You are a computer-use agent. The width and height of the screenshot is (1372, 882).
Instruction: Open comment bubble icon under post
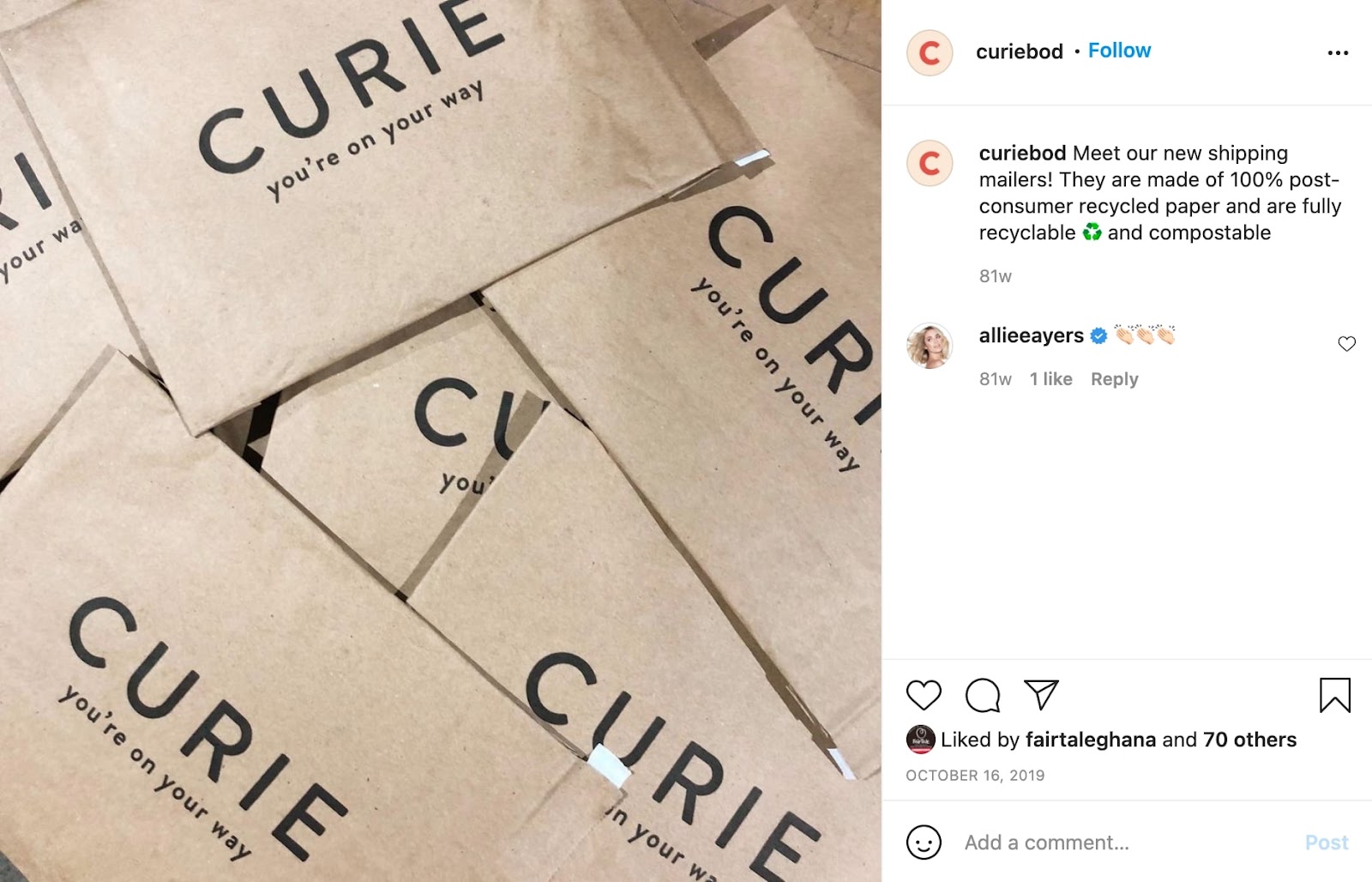coord(983,695)
